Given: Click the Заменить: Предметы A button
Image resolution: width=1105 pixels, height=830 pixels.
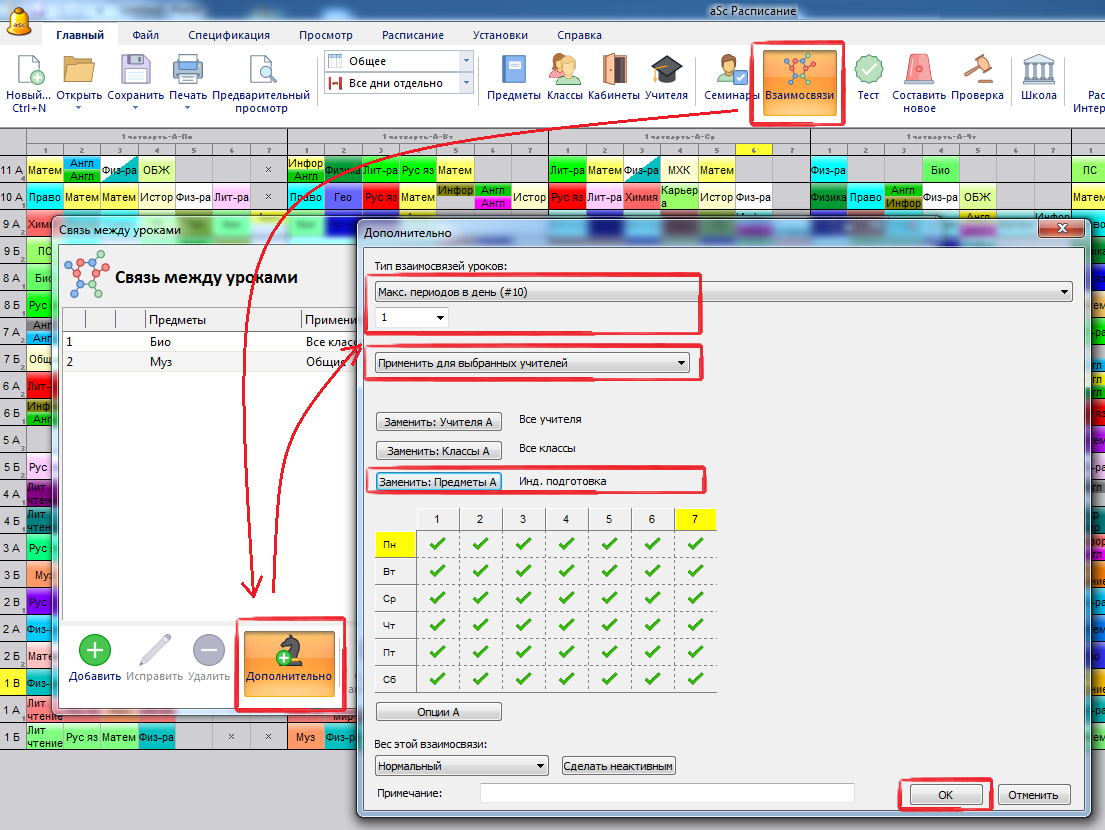Looking at the screenshot, I should (x=438, y=481).
